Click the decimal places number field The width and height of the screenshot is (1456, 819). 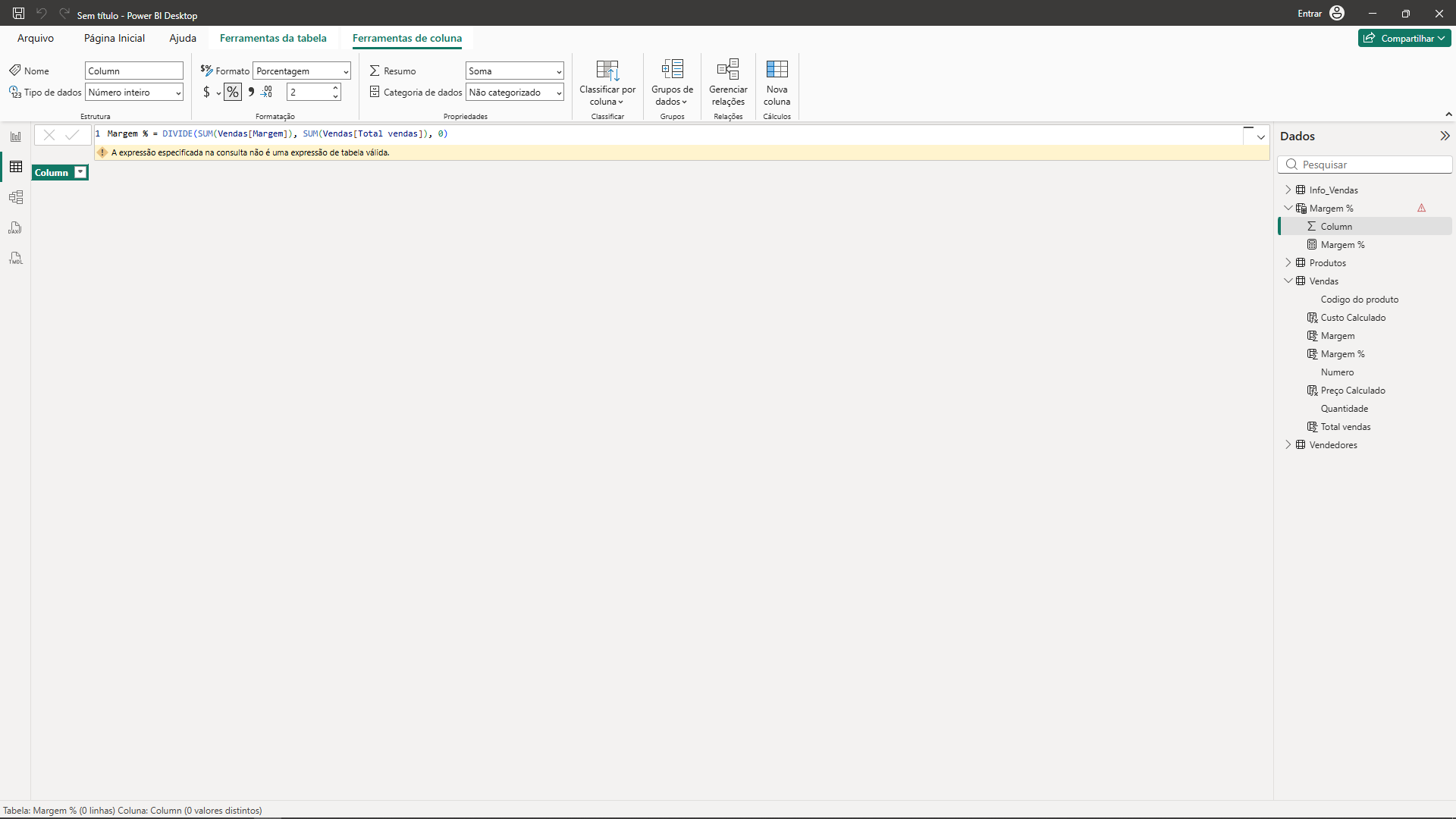[309, 92]
